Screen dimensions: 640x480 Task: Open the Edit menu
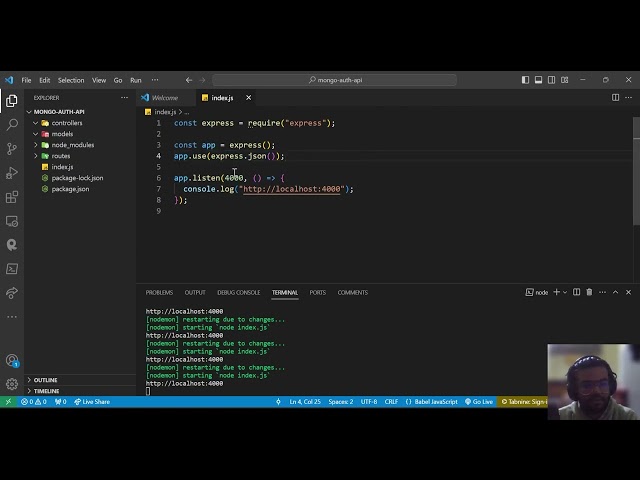(44, 80)
